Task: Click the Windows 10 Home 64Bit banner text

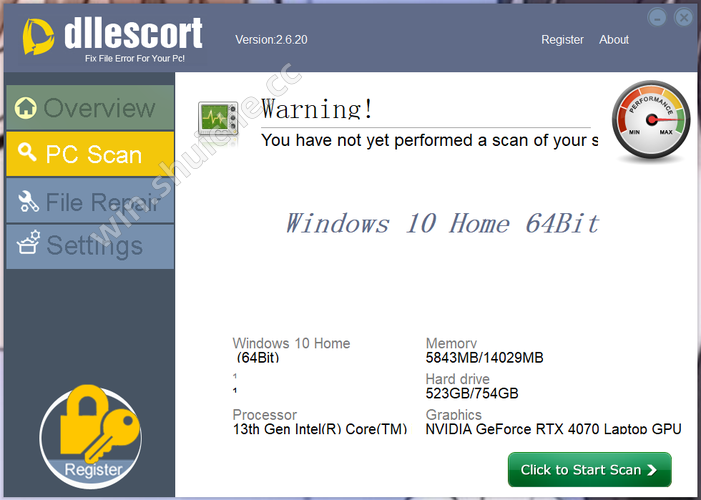Action: pos(442,223)
